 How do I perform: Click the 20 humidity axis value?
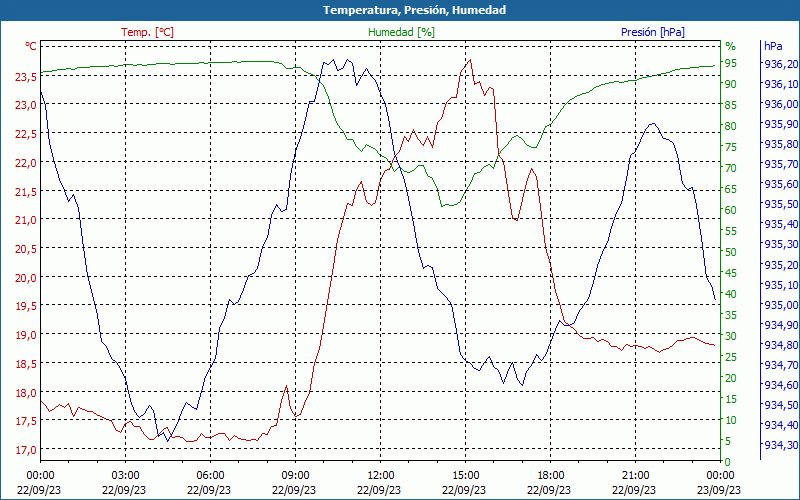[x=731, y=378]
